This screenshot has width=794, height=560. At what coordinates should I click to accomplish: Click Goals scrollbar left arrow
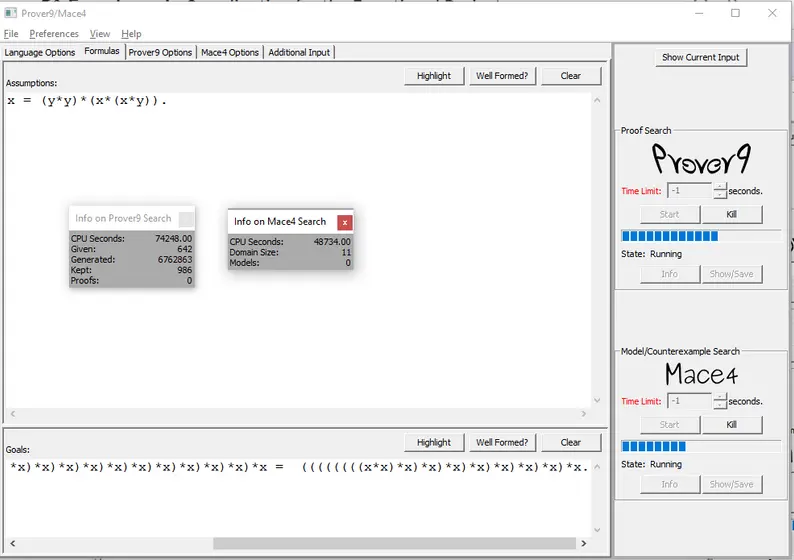click(13, 543)
